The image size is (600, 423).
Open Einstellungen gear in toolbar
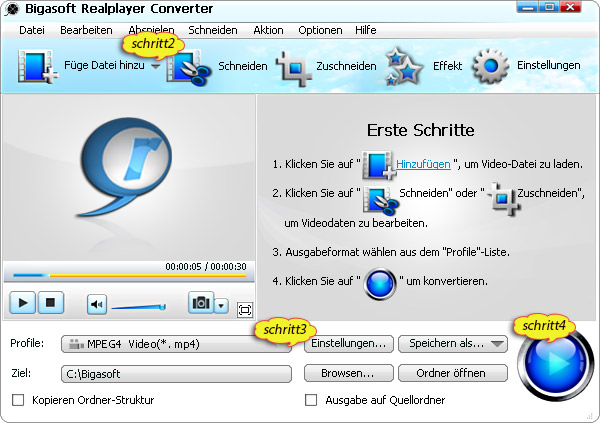(x=491, y=66)
